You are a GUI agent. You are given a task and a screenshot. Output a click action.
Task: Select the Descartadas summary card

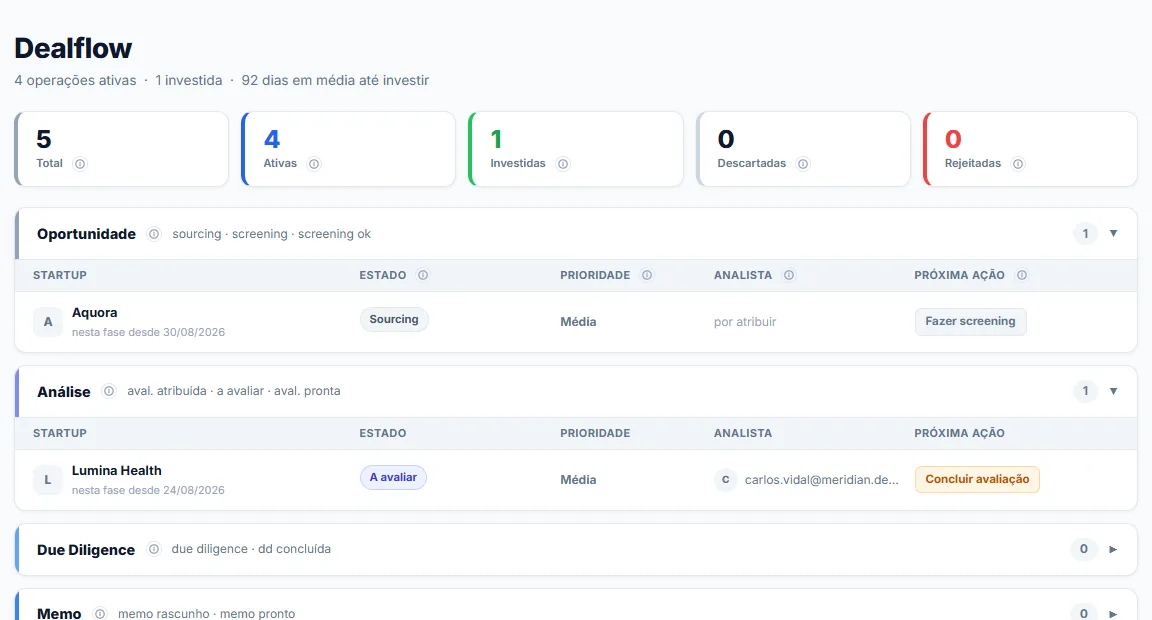(x=802, y=149)
